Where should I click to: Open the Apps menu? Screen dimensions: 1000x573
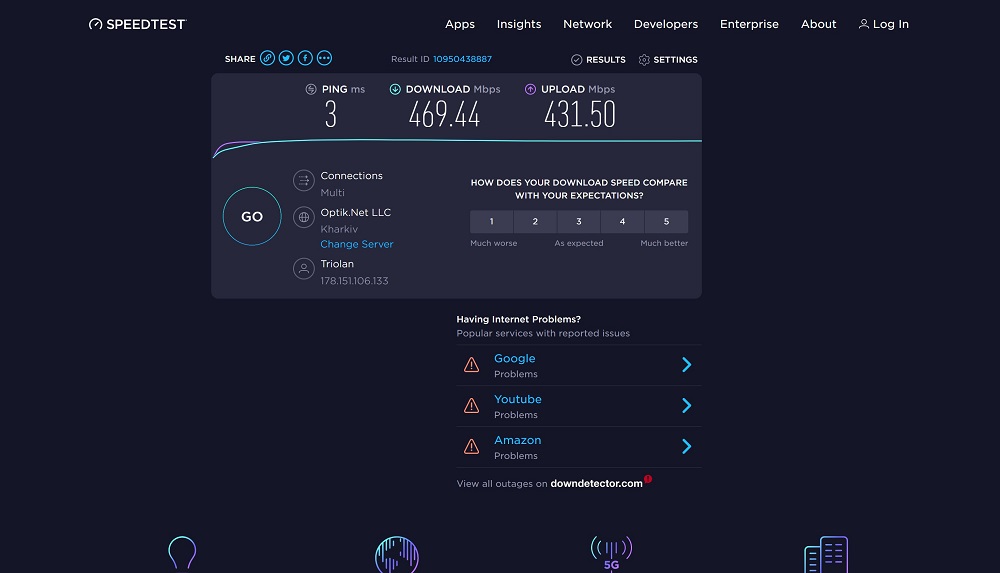pyautogui.click(x=460, y=24)
